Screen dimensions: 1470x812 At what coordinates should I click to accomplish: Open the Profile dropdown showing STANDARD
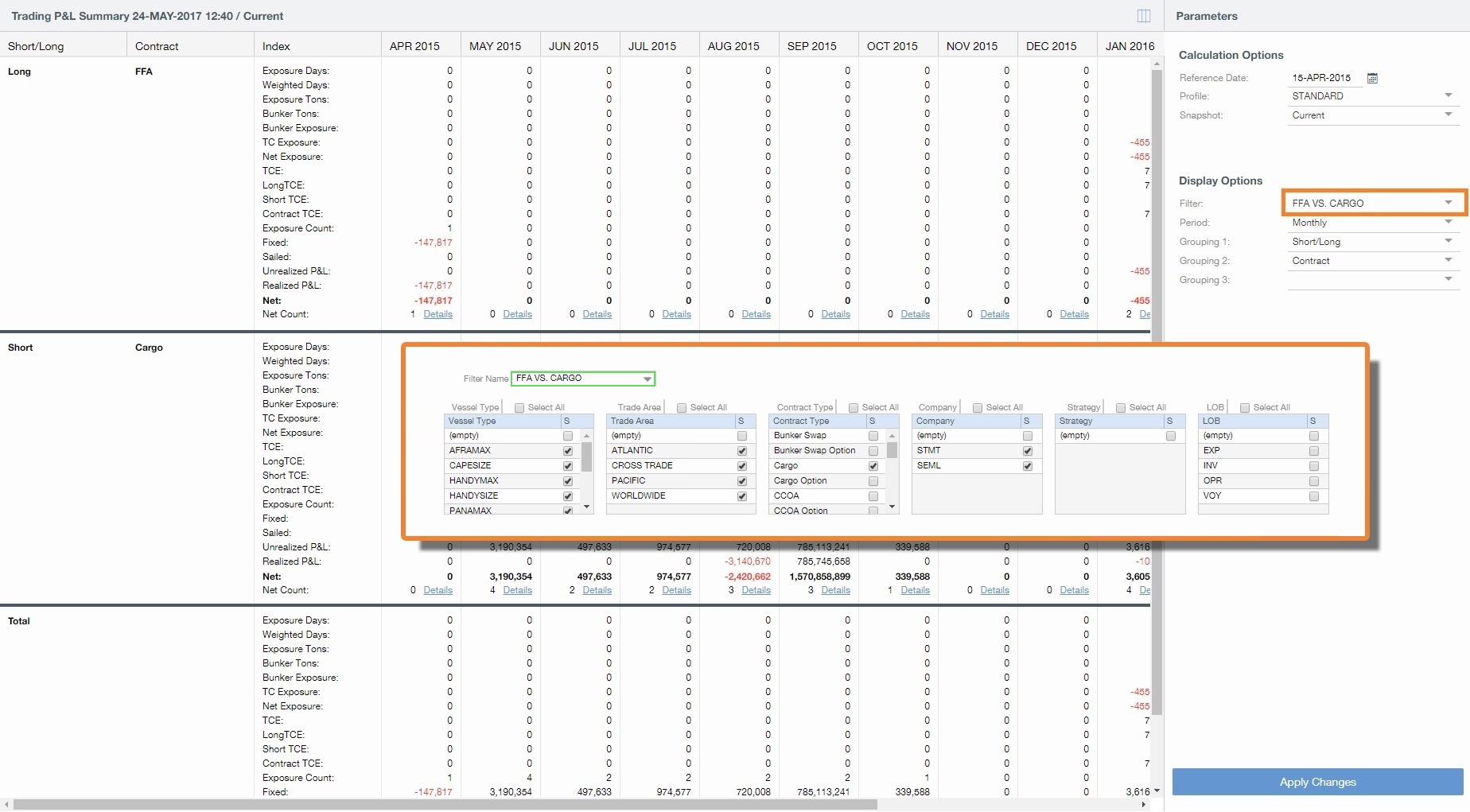point(1449,95)
